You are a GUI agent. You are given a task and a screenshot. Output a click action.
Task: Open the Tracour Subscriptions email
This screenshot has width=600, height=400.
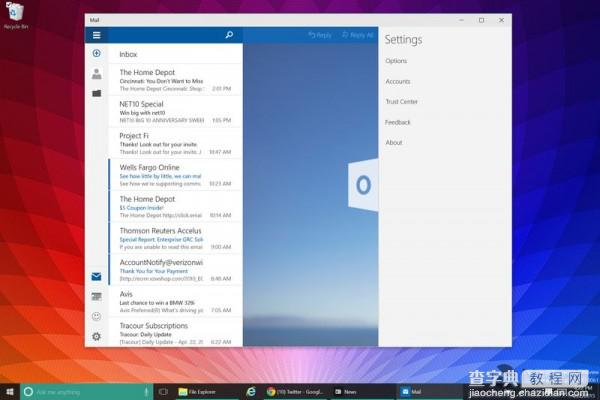tap(175, 333)
